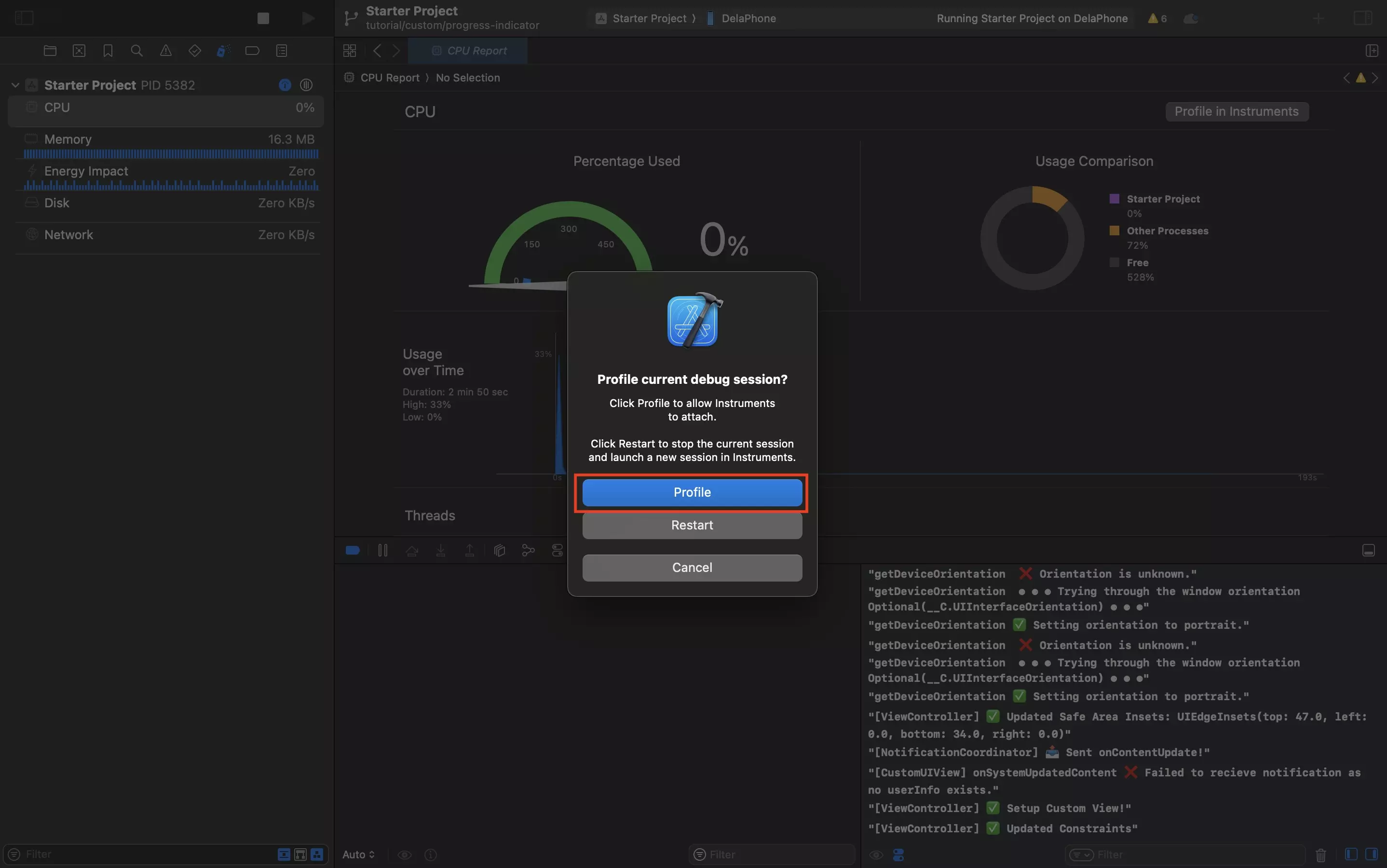Click the branch icon next to Starter Project title
The image size is (1387, 868).
(350, 18)
